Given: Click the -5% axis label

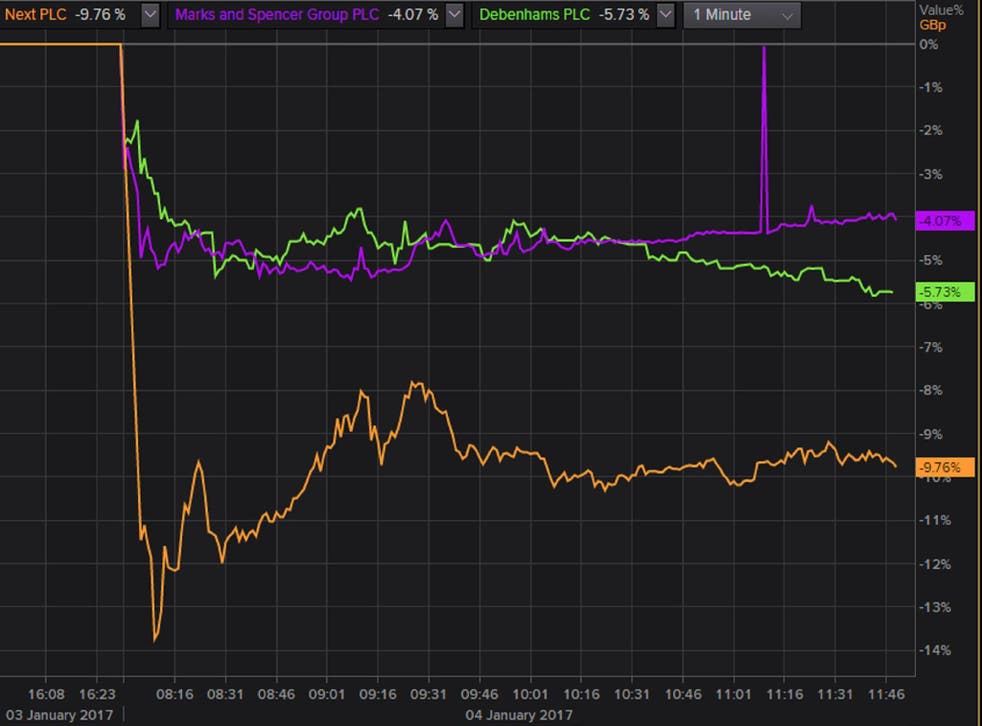Looking at the screenshot, I should point(930,260).
